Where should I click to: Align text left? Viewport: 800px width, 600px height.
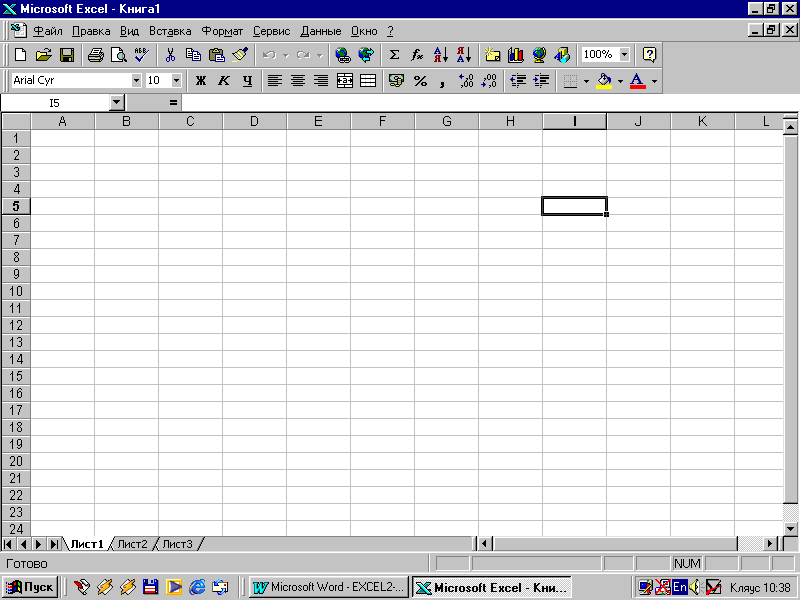pyautogui.click(x=275, y=81)
